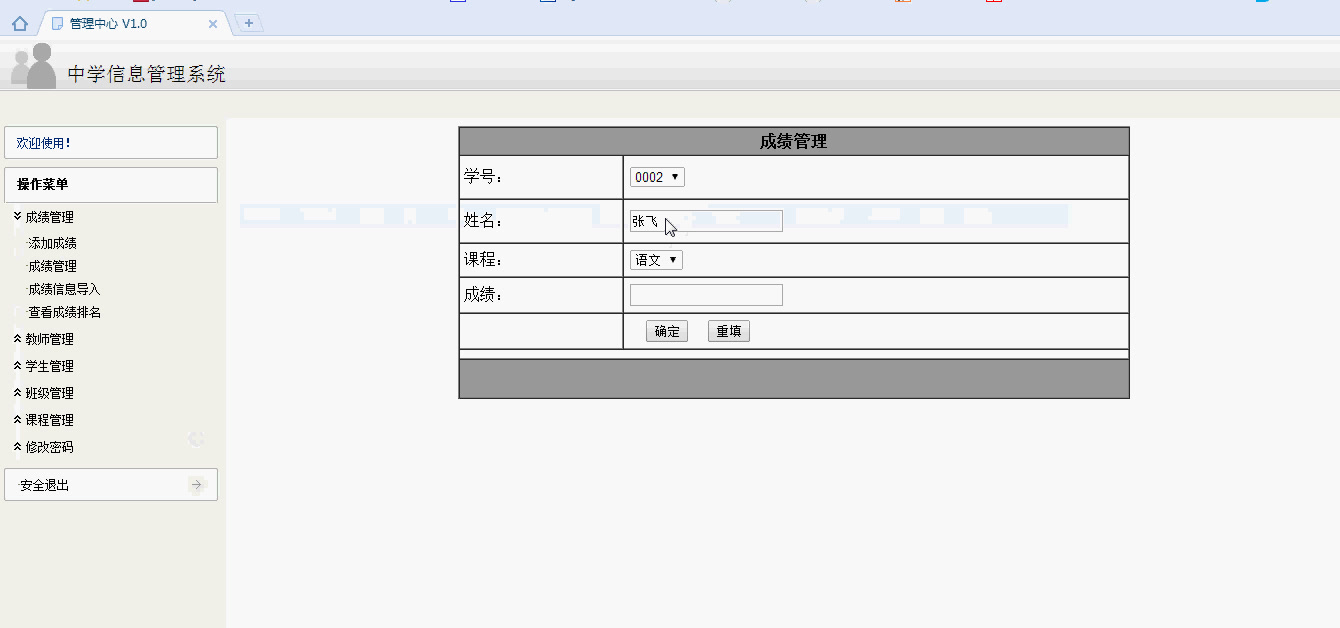Click the 重填 button
The width and height of the screenshot is (1340, 628).
tap(728, 330)
